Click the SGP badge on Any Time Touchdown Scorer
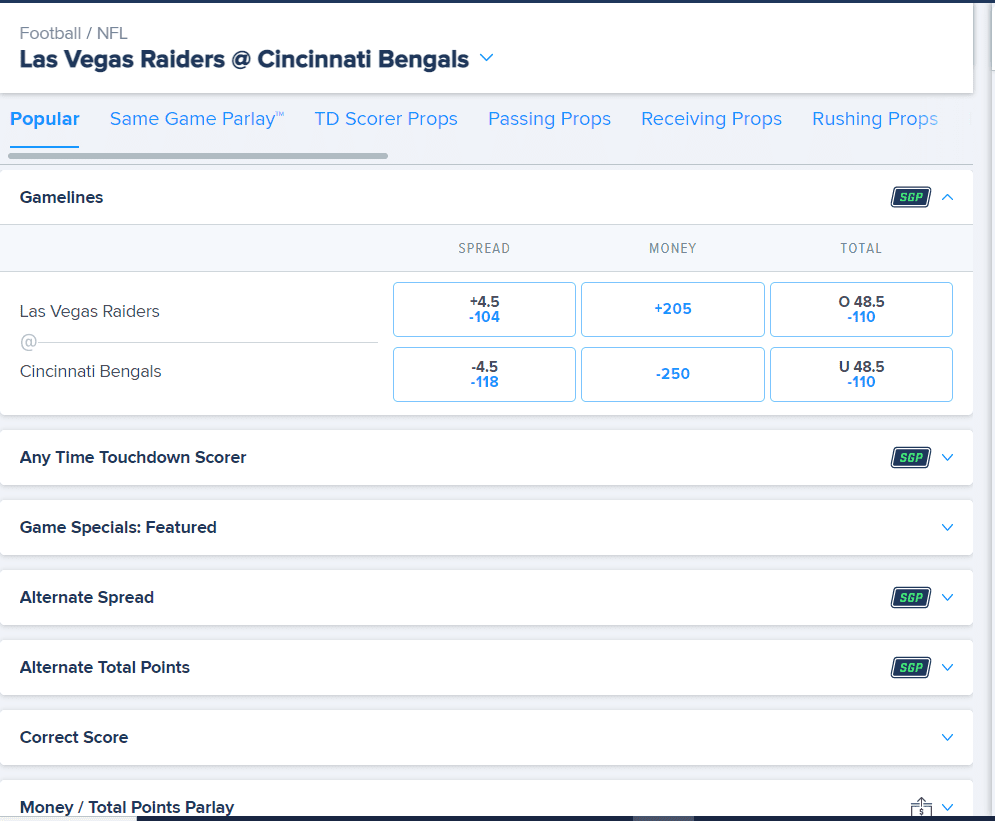Screen dimensions: 995x821 [911, 457]
